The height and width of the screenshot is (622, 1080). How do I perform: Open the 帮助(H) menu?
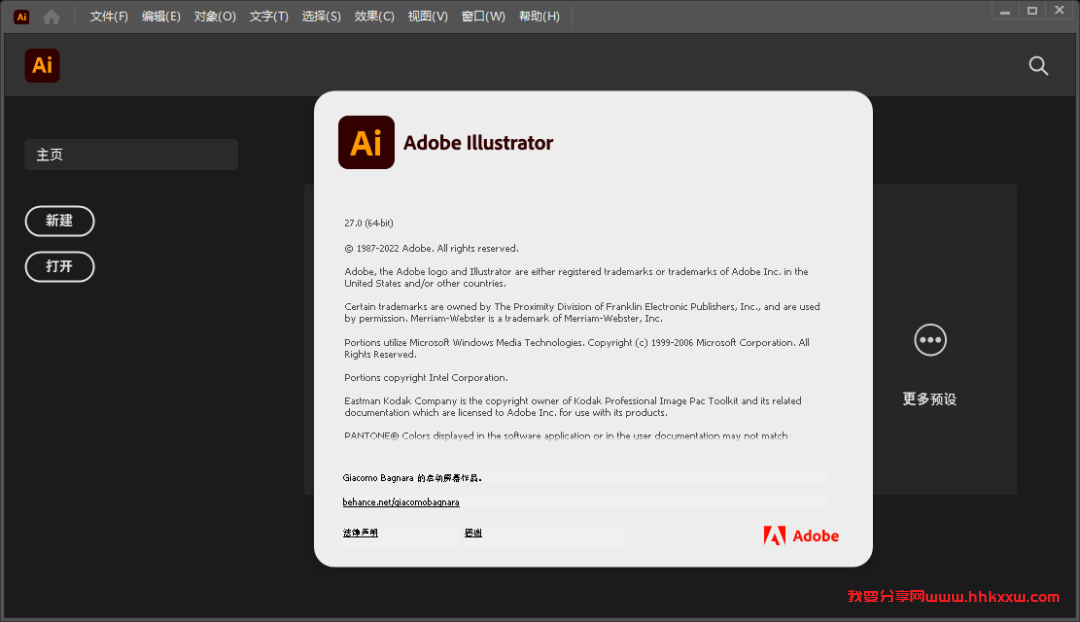click(539, 17)
